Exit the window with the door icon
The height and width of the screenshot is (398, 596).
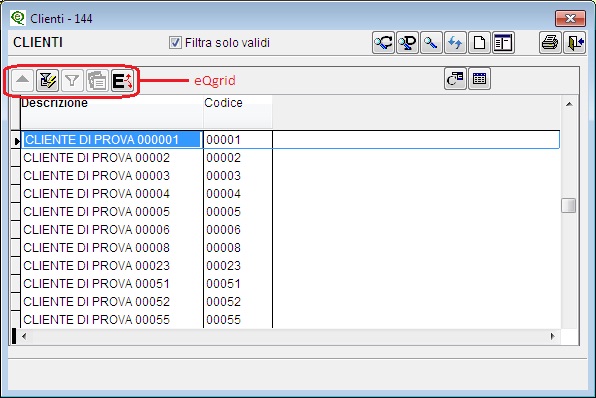[x=574, y=43]
